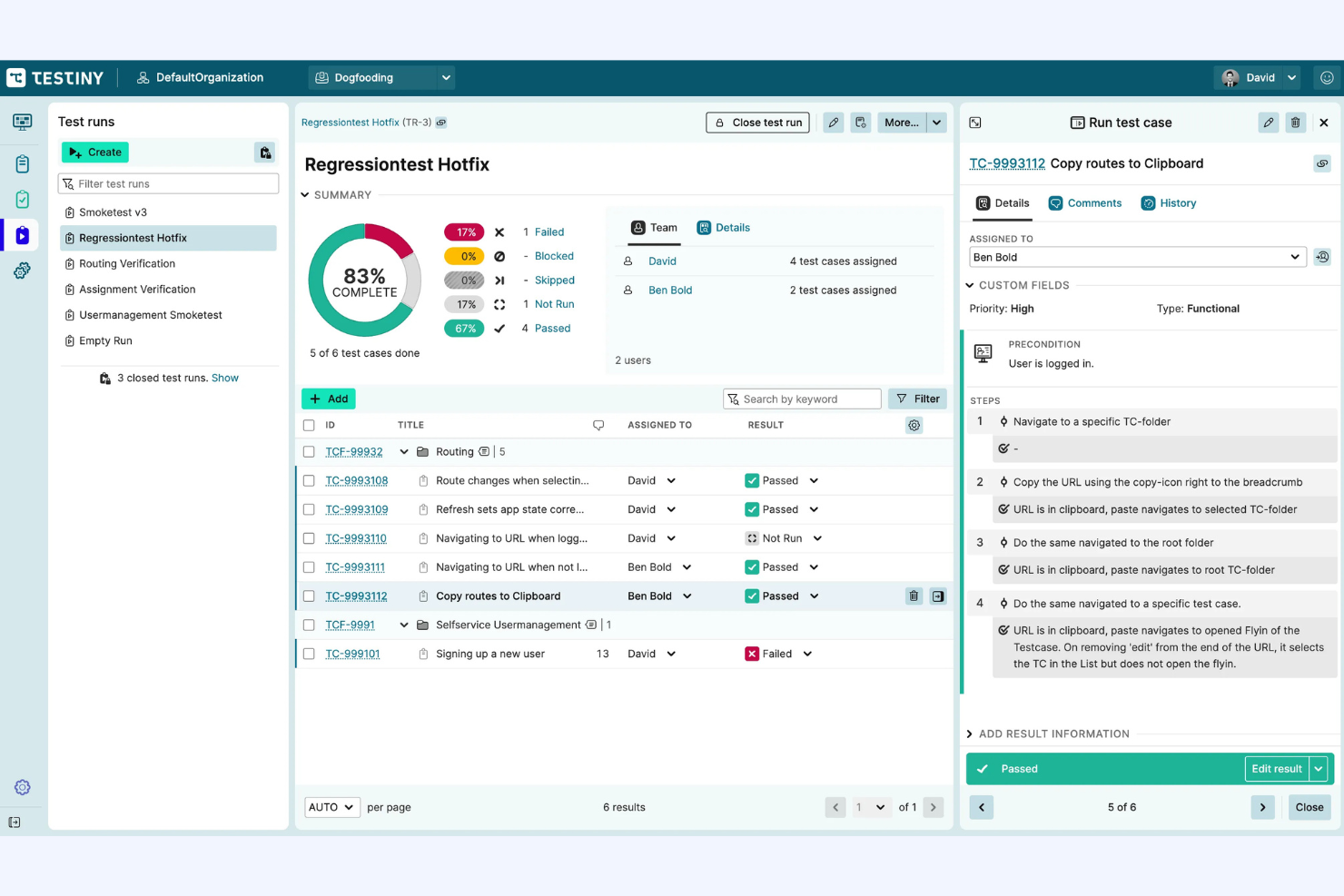Switch to the History tab
This screenshot has width=1344, height=896.
pyautogui.click(x=1169, y=202)
